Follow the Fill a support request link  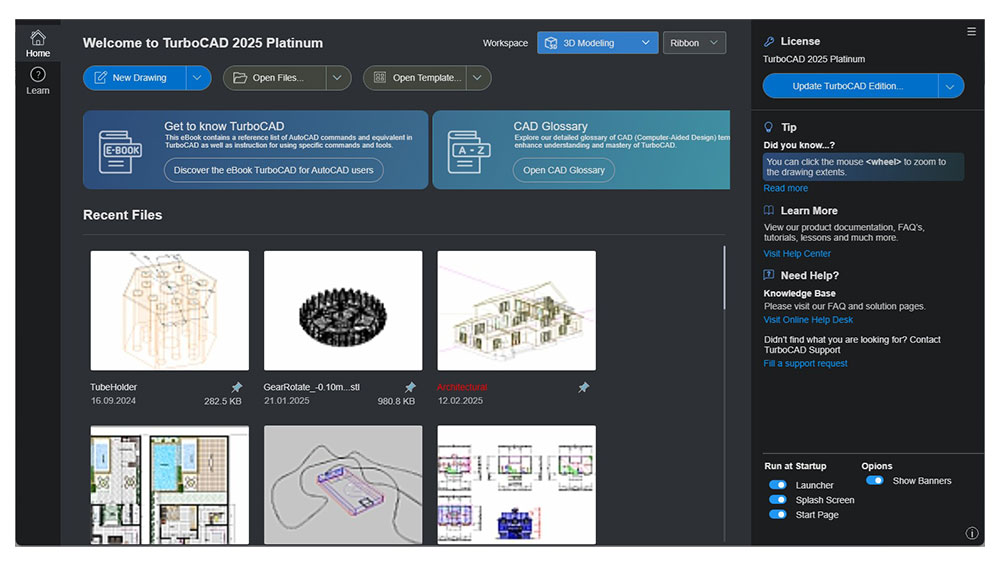[805, 363]
